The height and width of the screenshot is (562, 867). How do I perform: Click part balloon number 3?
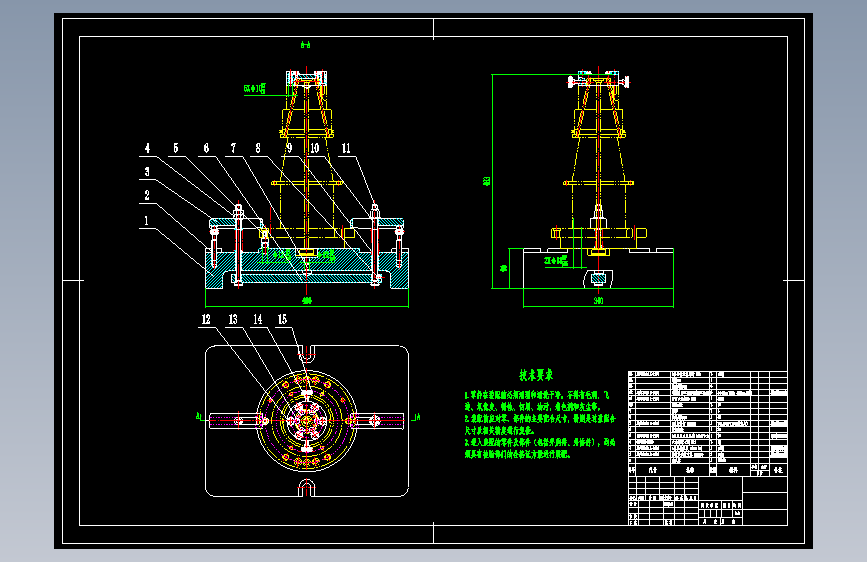click(147, 171)
